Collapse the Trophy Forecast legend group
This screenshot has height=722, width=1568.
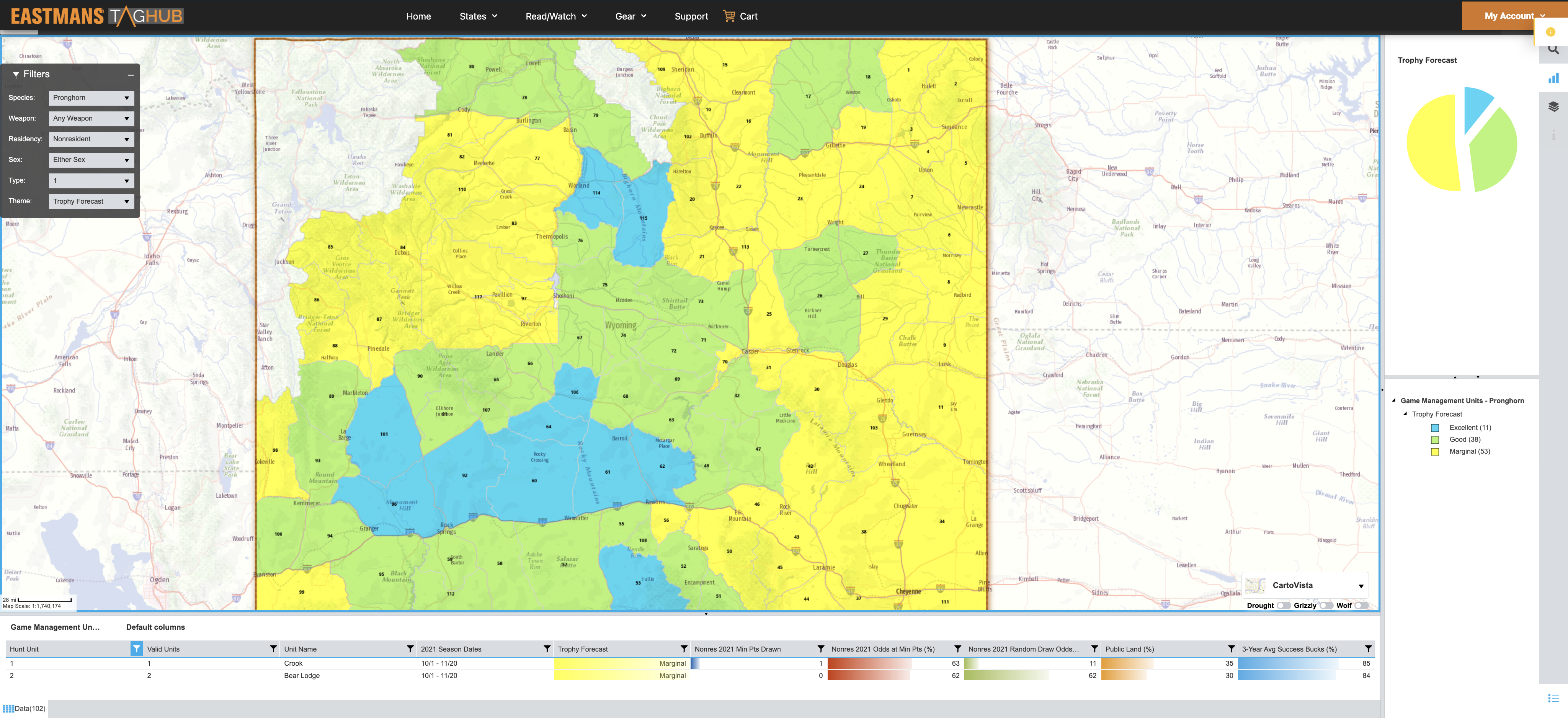tap(1405, 414)
